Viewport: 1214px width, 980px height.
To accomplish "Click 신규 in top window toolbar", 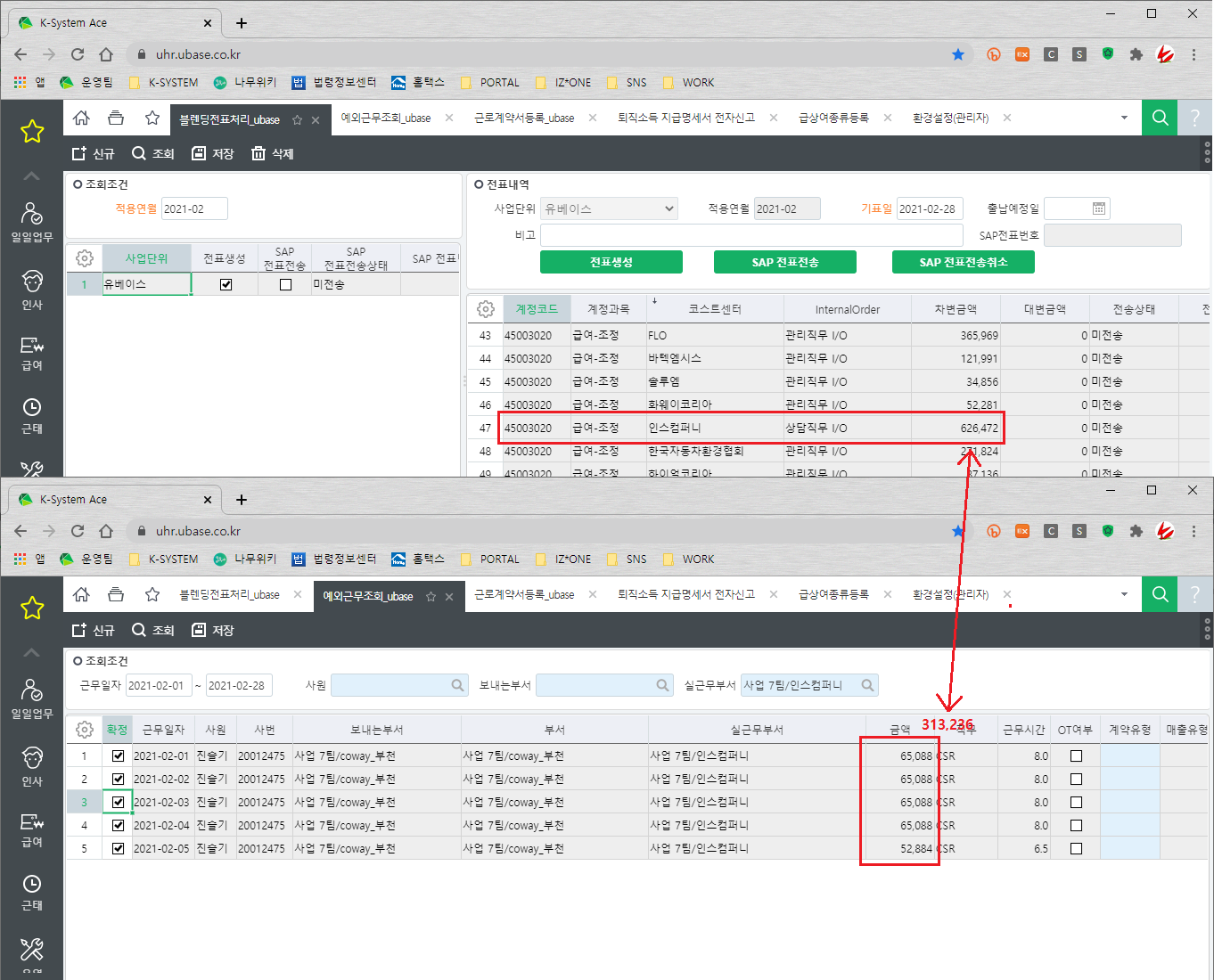I will [x=94, y=153].
